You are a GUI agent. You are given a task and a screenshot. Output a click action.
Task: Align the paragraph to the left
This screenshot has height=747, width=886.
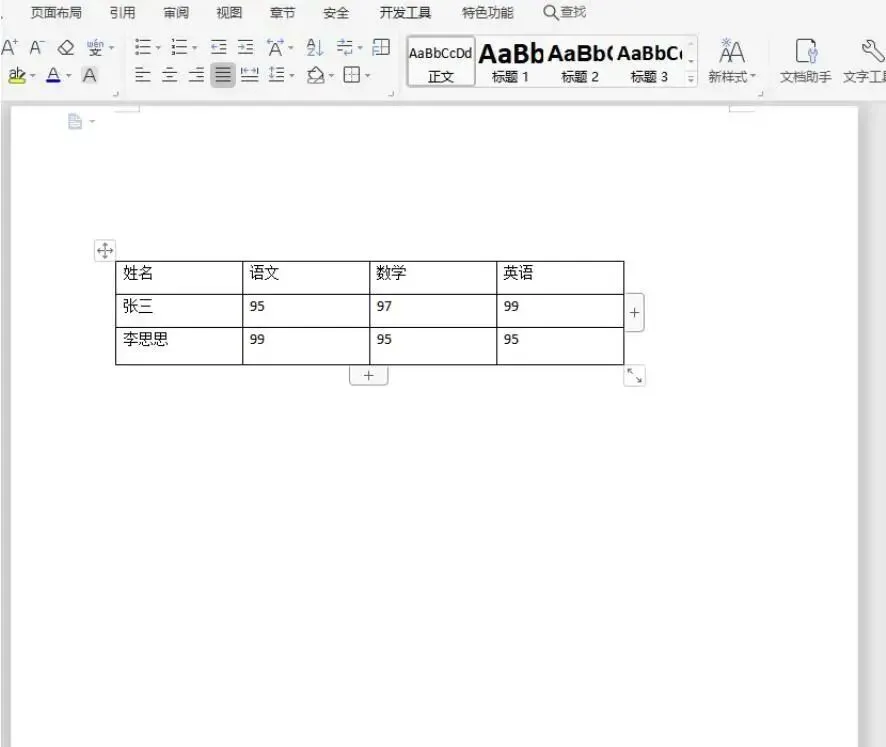pos(143,75)
